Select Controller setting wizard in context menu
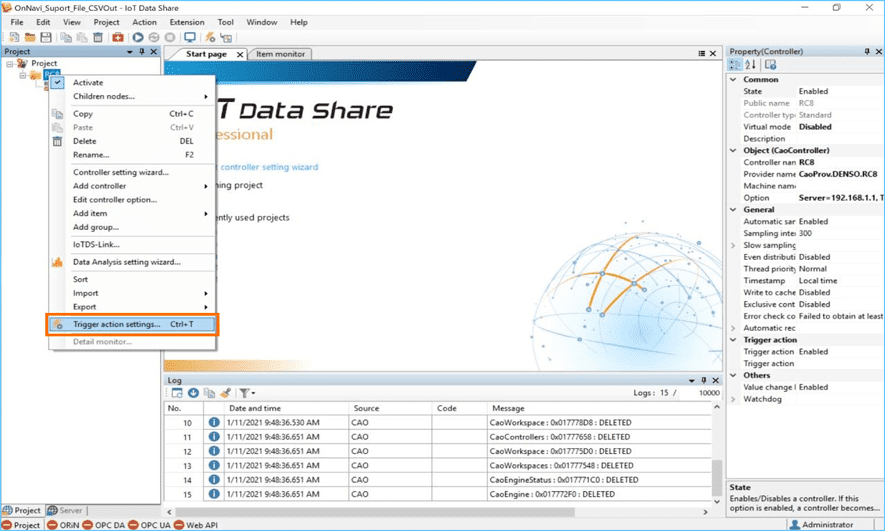The image size is (885, 531). [133, 172]
